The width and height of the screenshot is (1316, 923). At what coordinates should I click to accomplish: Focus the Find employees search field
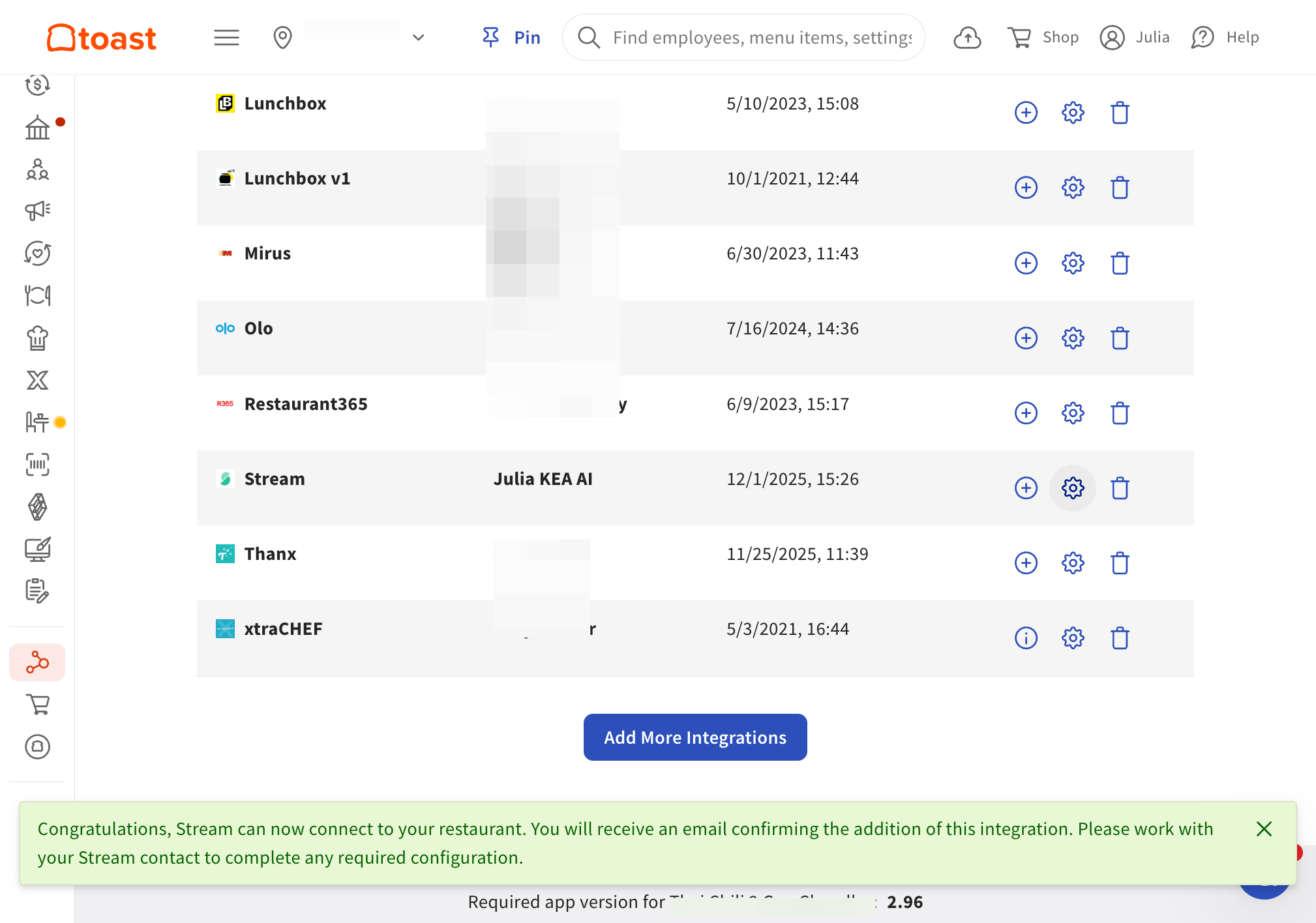[x=743, y=38]
